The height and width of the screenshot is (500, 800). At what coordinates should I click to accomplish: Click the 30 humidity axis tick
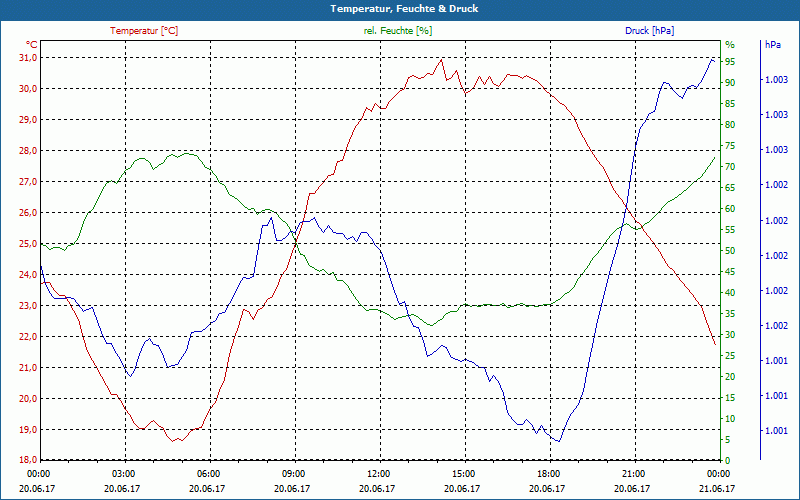click(730, 335)
